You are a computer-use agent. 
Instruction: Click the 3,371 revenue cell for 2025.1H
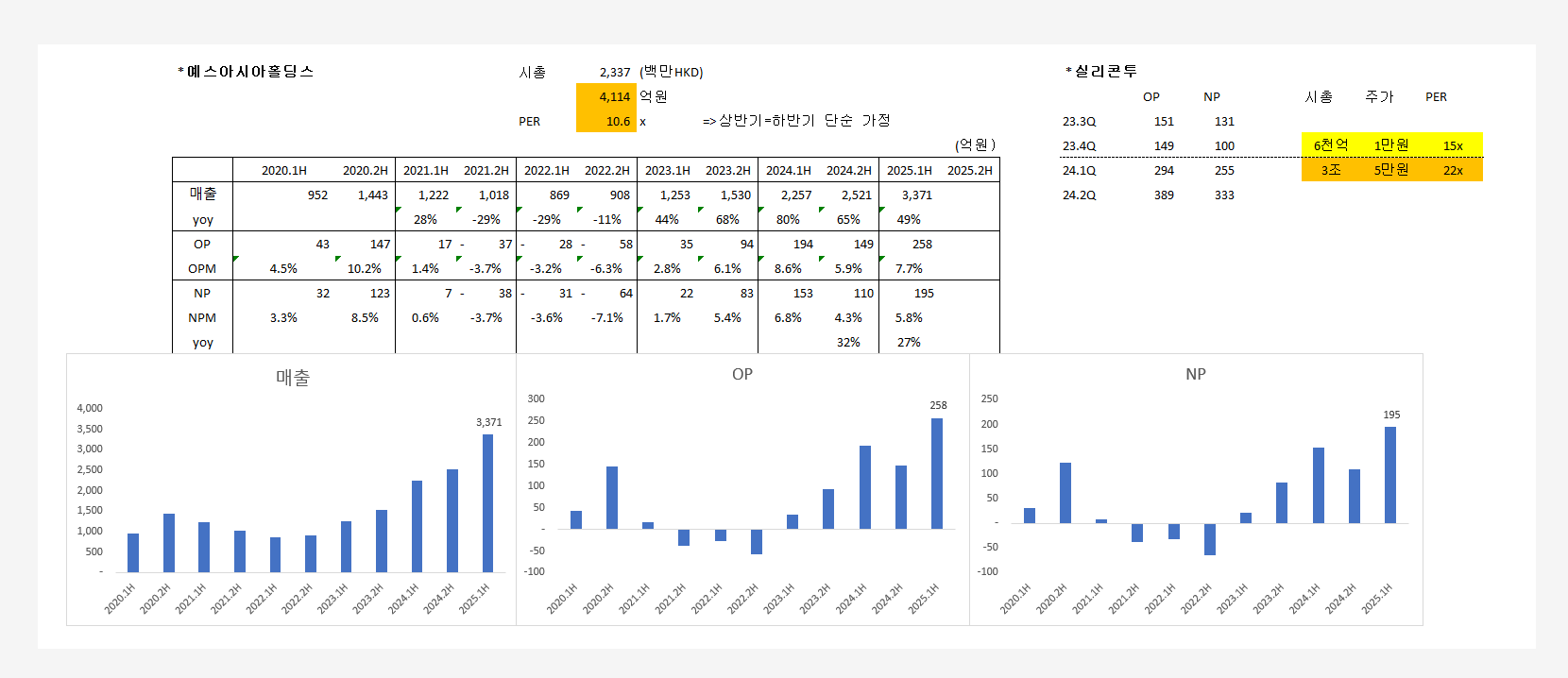click(x=909, y=195)
